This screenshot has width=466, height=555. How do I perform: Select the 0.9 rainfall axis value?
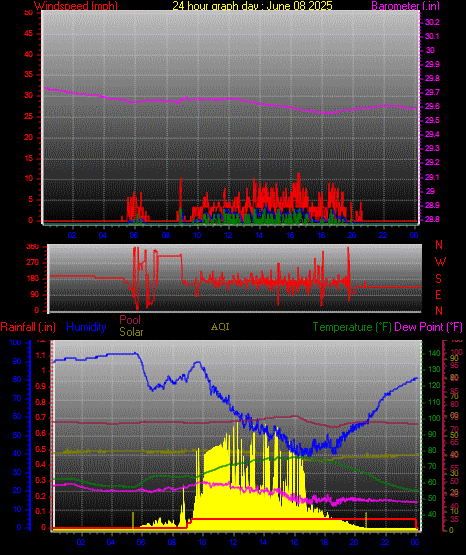(x=41, y=387)
